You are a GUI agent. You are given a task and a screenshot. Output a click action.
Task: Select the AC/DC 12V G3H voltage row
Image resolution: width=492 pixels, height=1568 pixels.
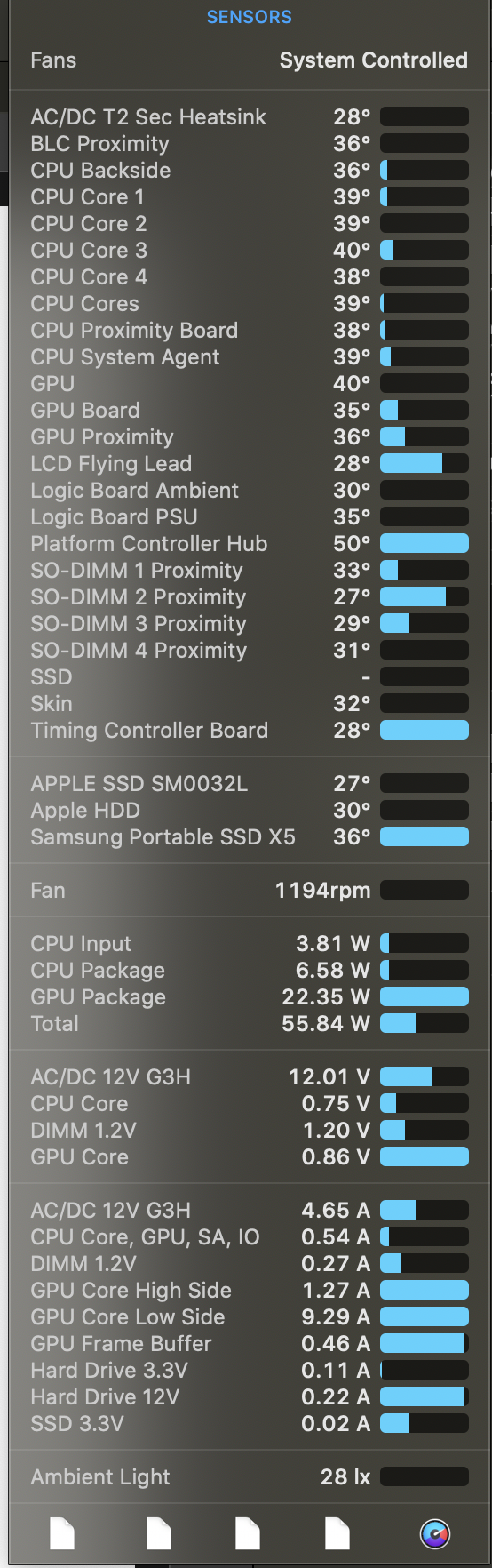[x=249, y=1076]
